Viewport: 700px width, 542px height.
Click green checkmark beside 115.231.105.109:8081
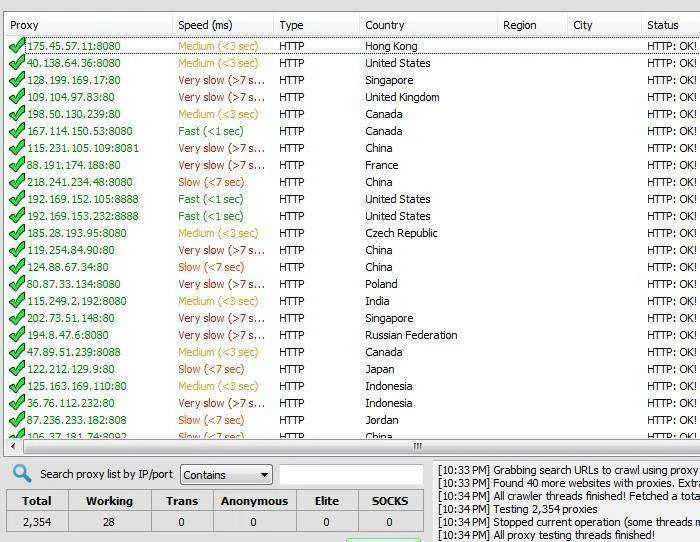click(x=17, y=148)
